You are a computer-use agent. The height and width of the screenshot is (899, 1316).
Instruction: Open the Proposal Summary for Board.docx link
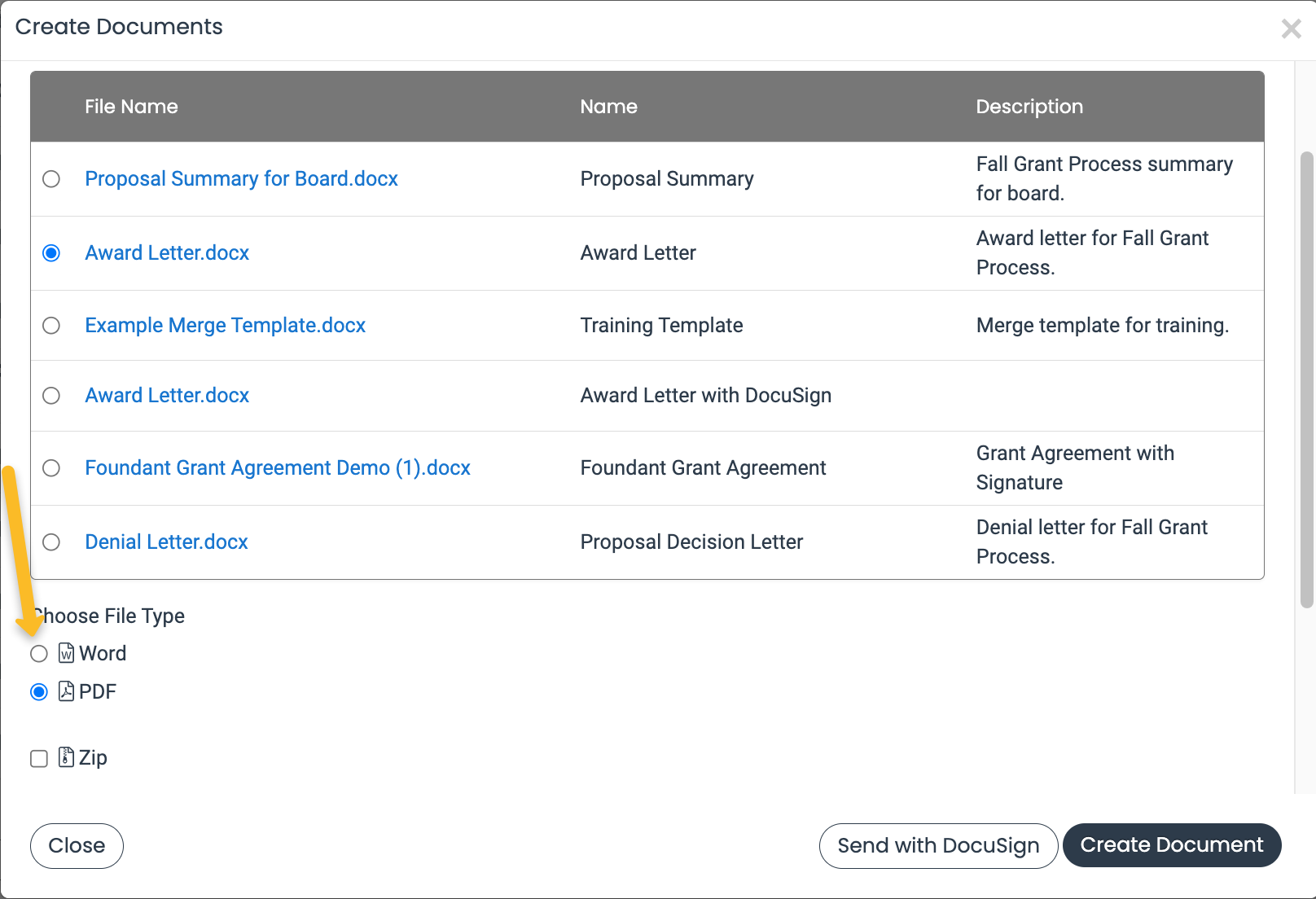click(241, 179)
